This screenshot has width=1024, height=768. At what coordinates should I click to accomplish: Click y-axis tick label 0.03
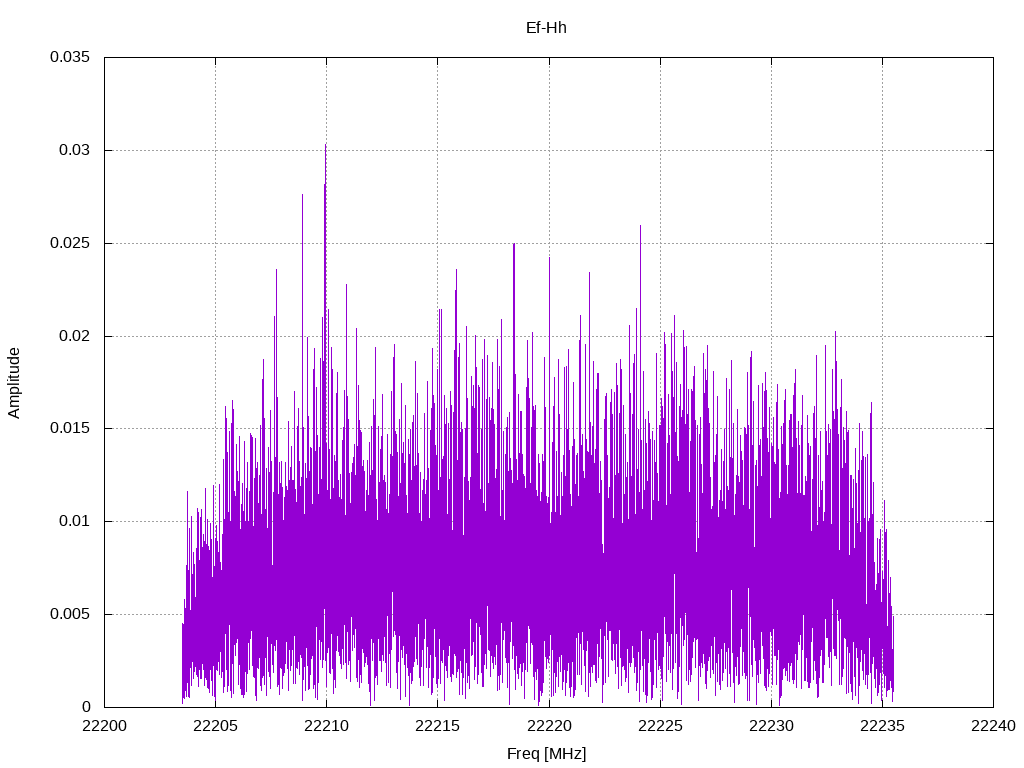click(x=74, y=150)
